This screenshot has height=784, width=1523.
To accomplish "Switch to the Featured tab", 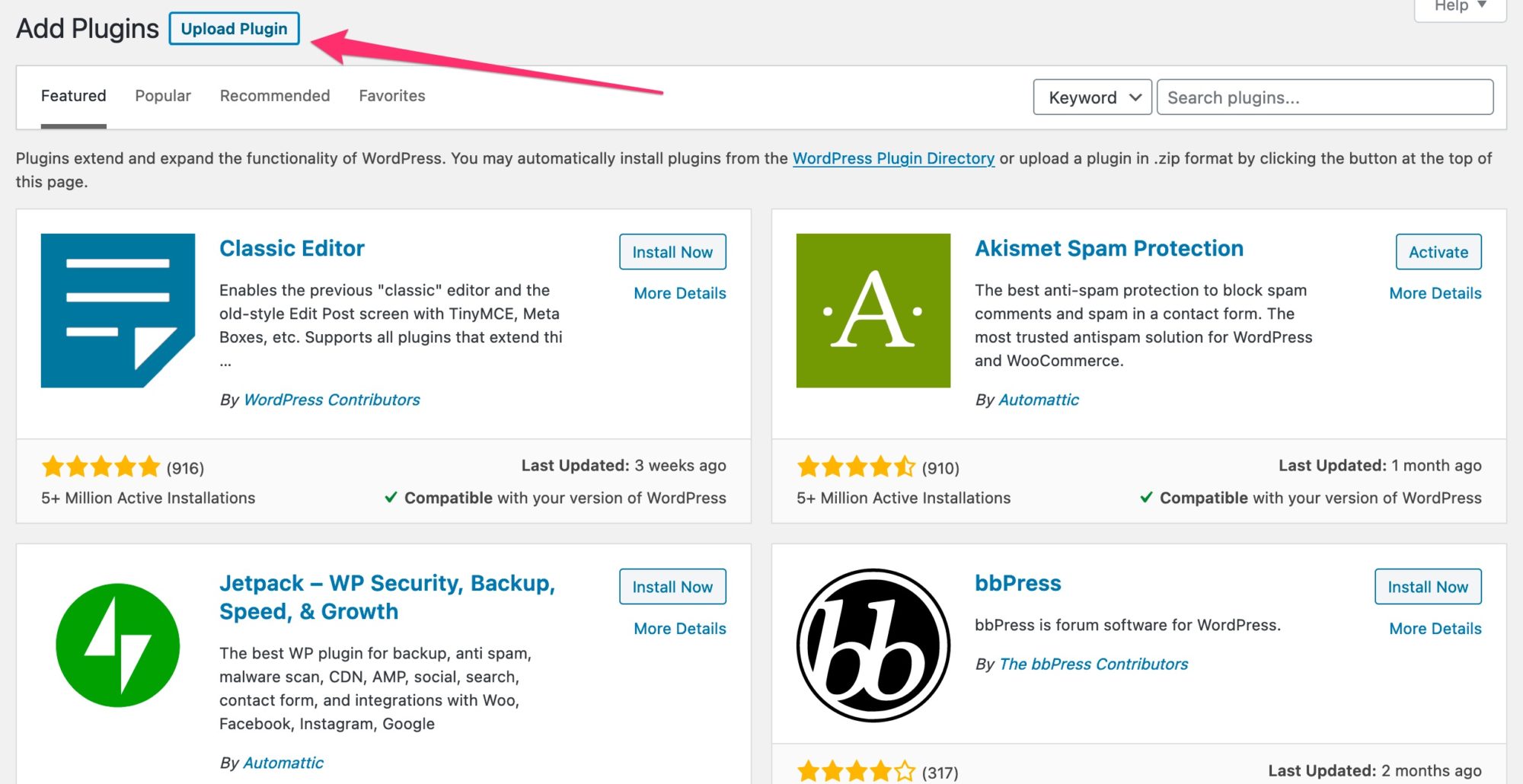I will point(73,96).
